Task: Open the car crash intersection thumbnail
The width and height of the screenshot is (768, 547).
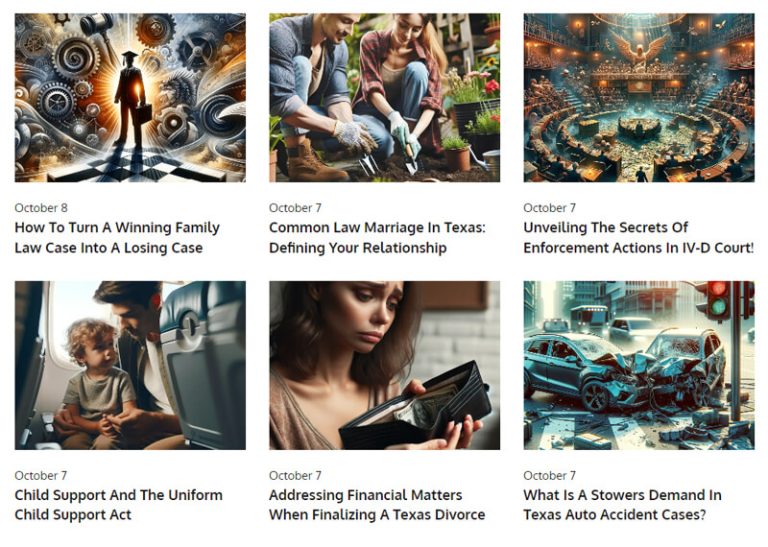Action: tap(639, 365)
